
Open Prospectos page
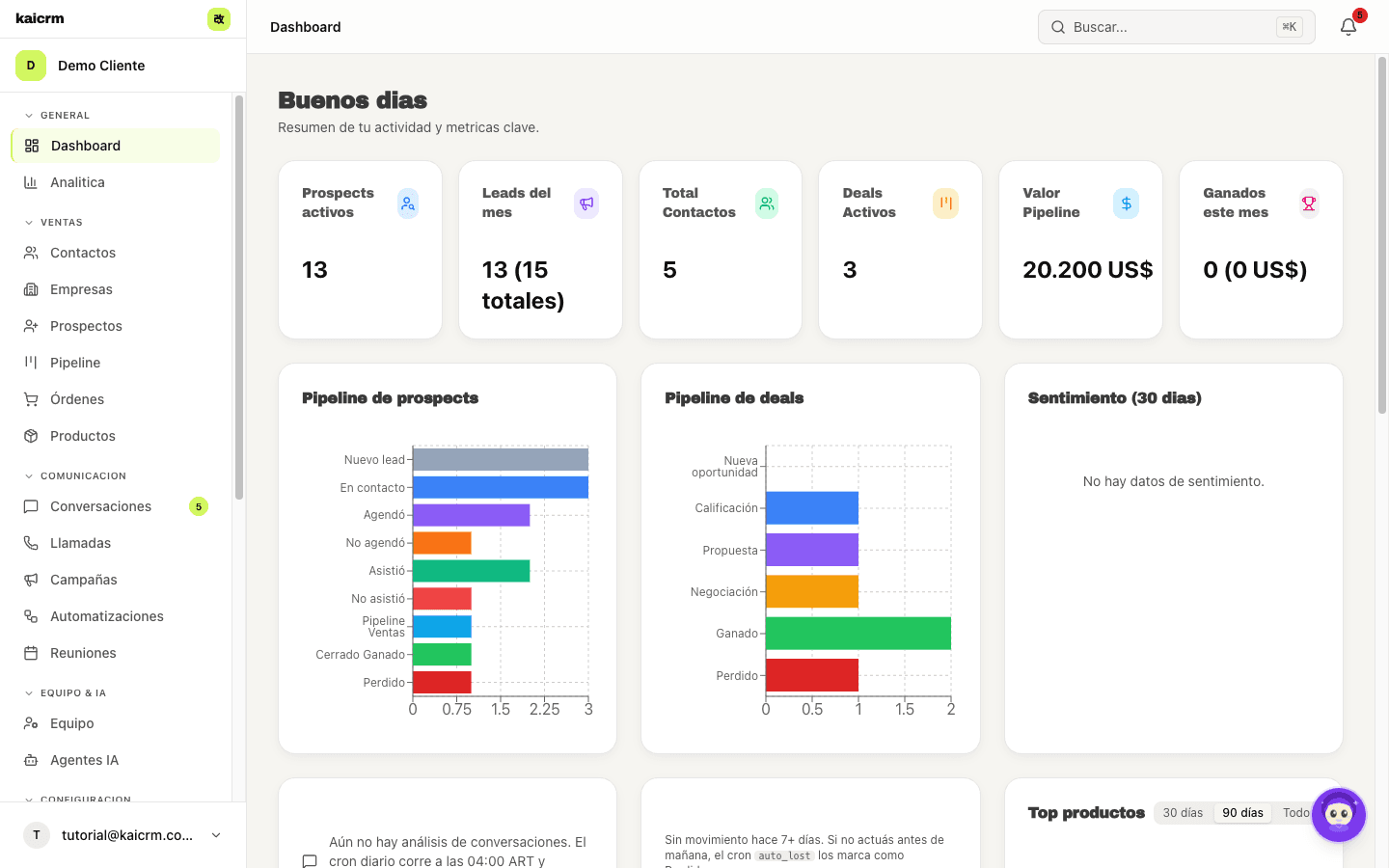pyautogui.click(x=116, y=326)
